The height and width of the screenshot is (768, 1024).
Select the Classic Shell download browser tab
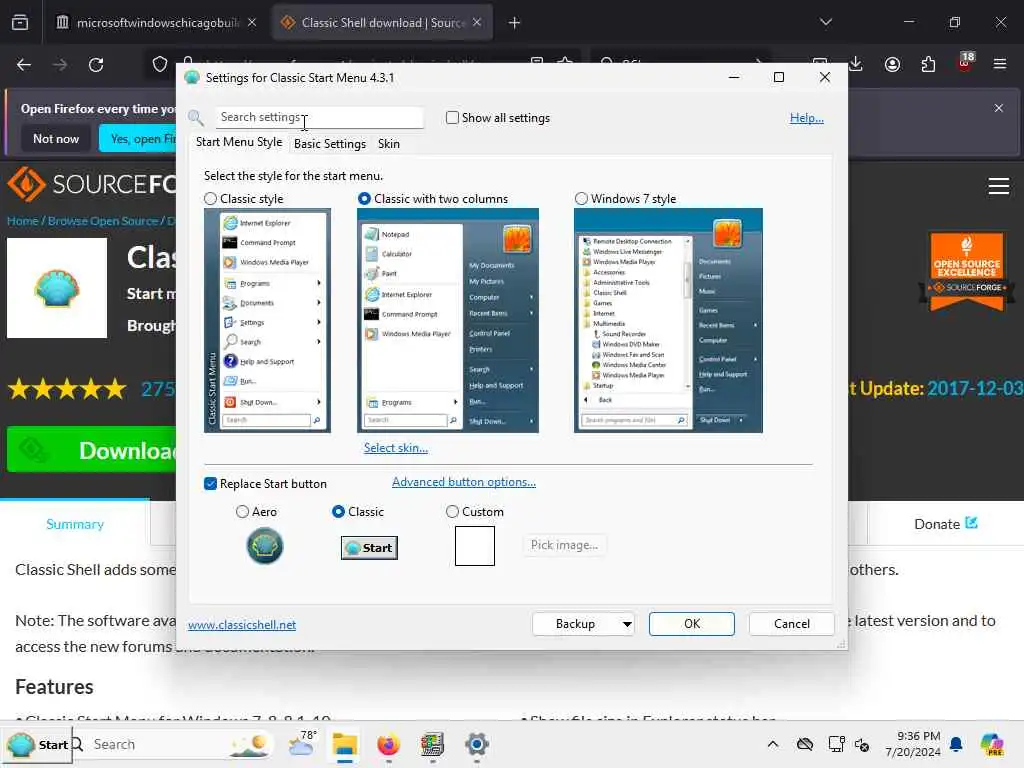382,23
